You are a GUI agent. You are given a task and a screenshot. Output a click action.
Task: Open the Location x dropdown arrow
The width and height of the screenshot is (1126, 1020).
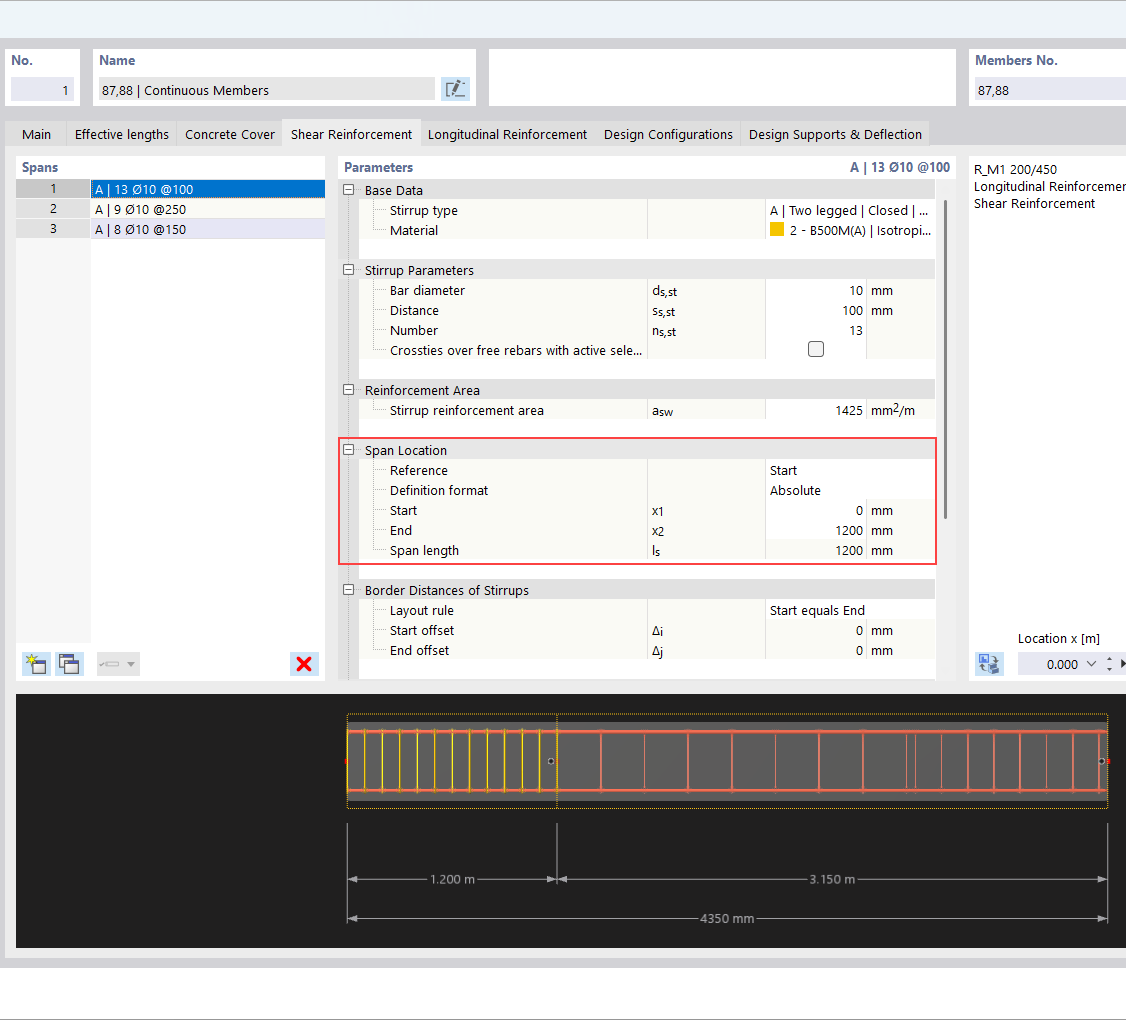[x=1091, y=664]
